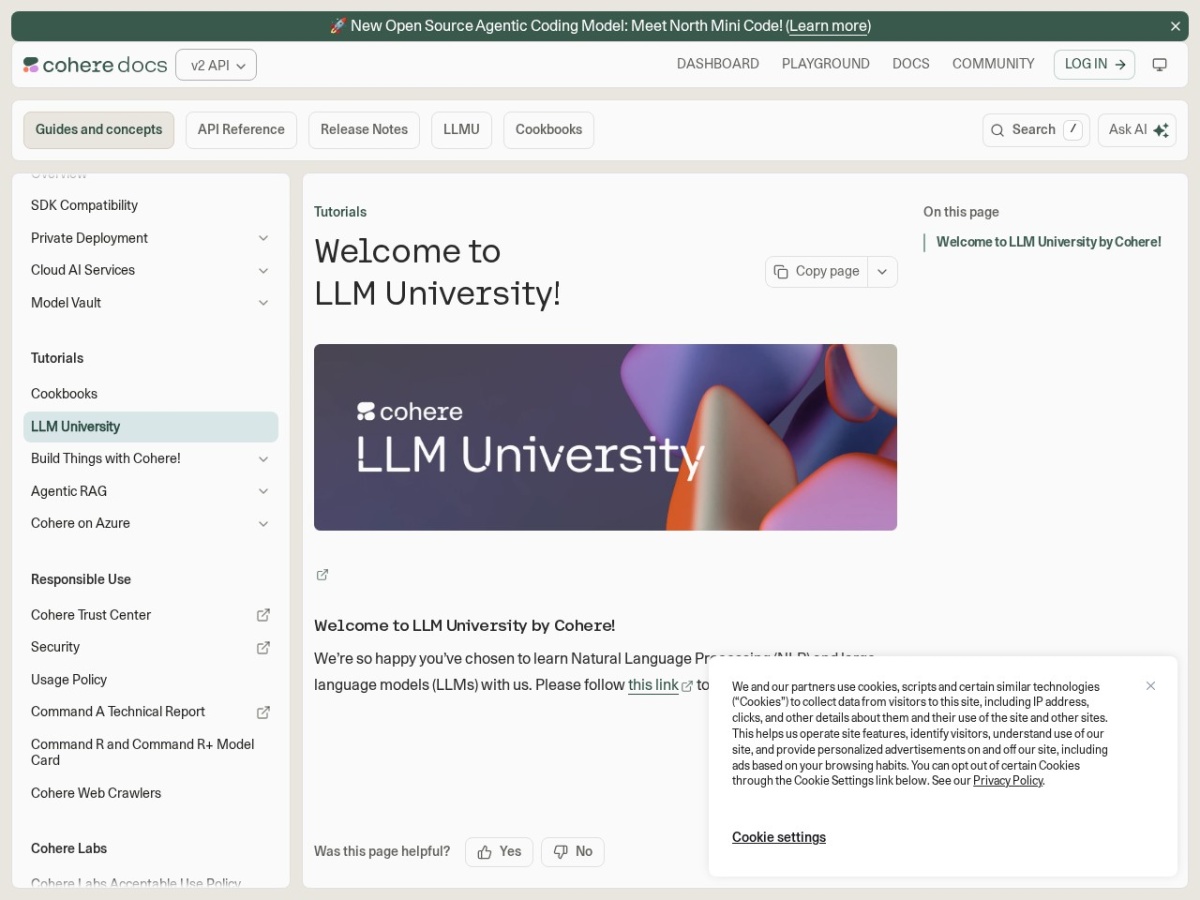Open Cookie settings link
Image resolution: width=1200 pixels, height=900 pixels.
[x=779, y=837]
